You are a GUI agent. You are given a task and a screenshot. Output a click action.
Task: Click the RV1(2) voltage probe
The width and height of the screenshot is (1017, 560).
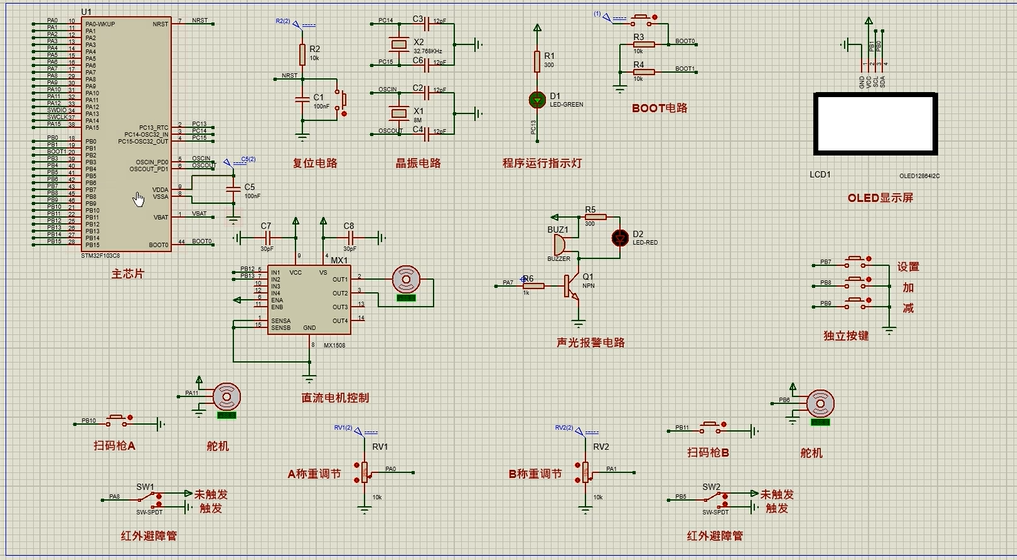[x=358, y=430]
